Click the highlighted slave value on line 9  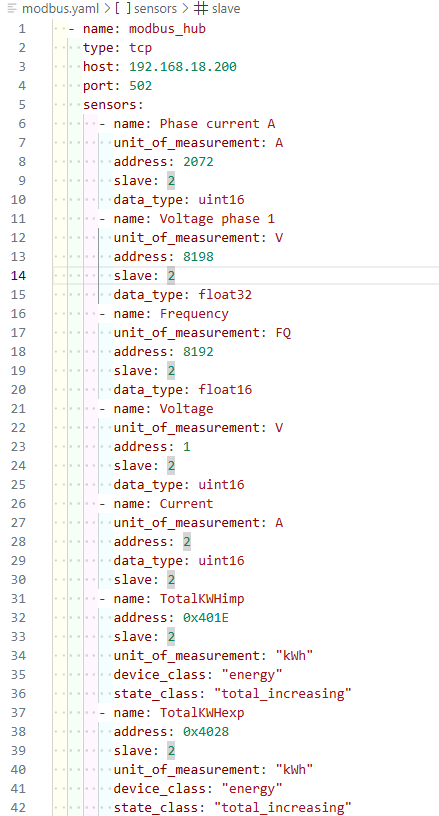click(x=171, y=180)
